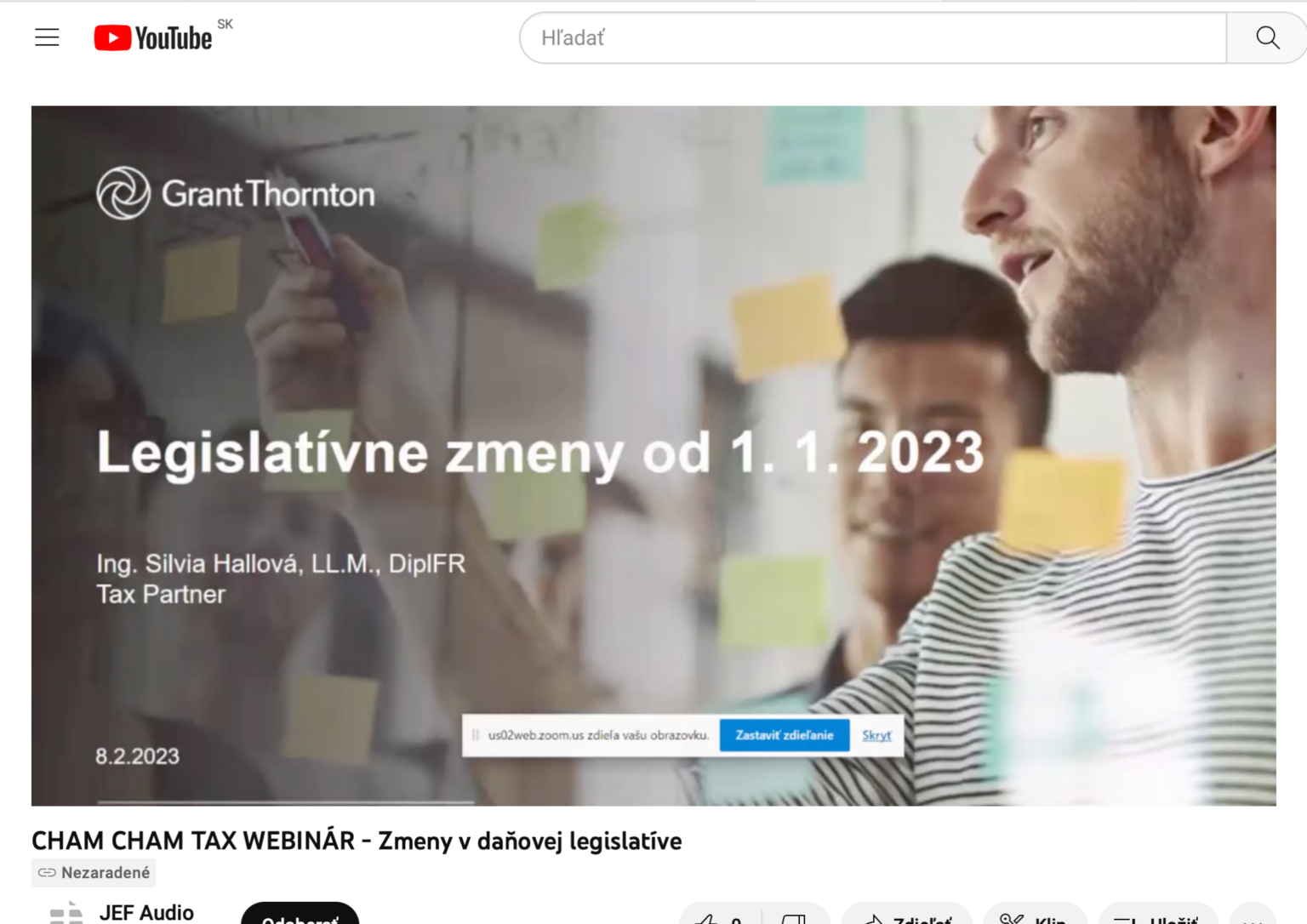Image resolution: width=1307 pixels, height=924 pixels.
Task: Open more actions three-dot menu
Action: point(1253,917)
